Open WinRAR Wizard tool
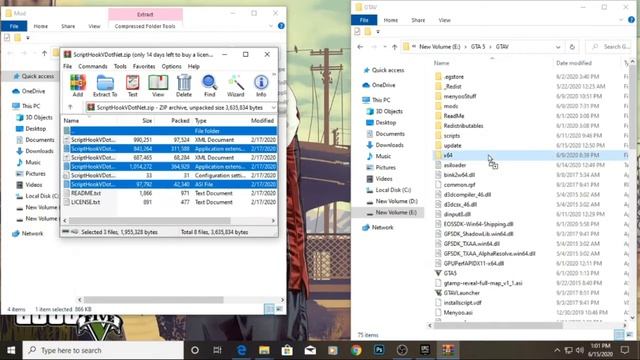 [236, 86]
